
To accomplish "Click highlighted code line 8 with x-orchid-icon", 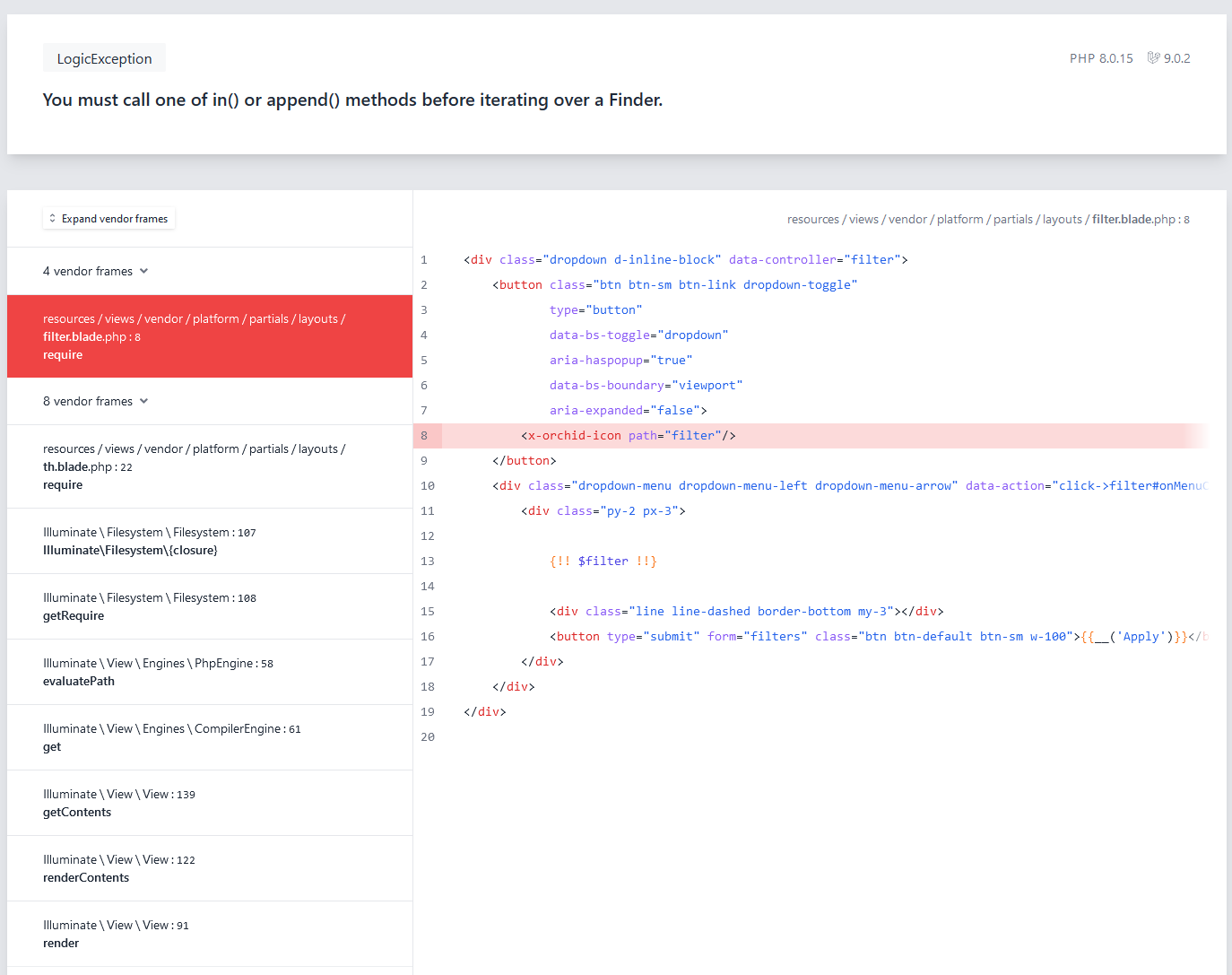I will click(x=626, y=435).
